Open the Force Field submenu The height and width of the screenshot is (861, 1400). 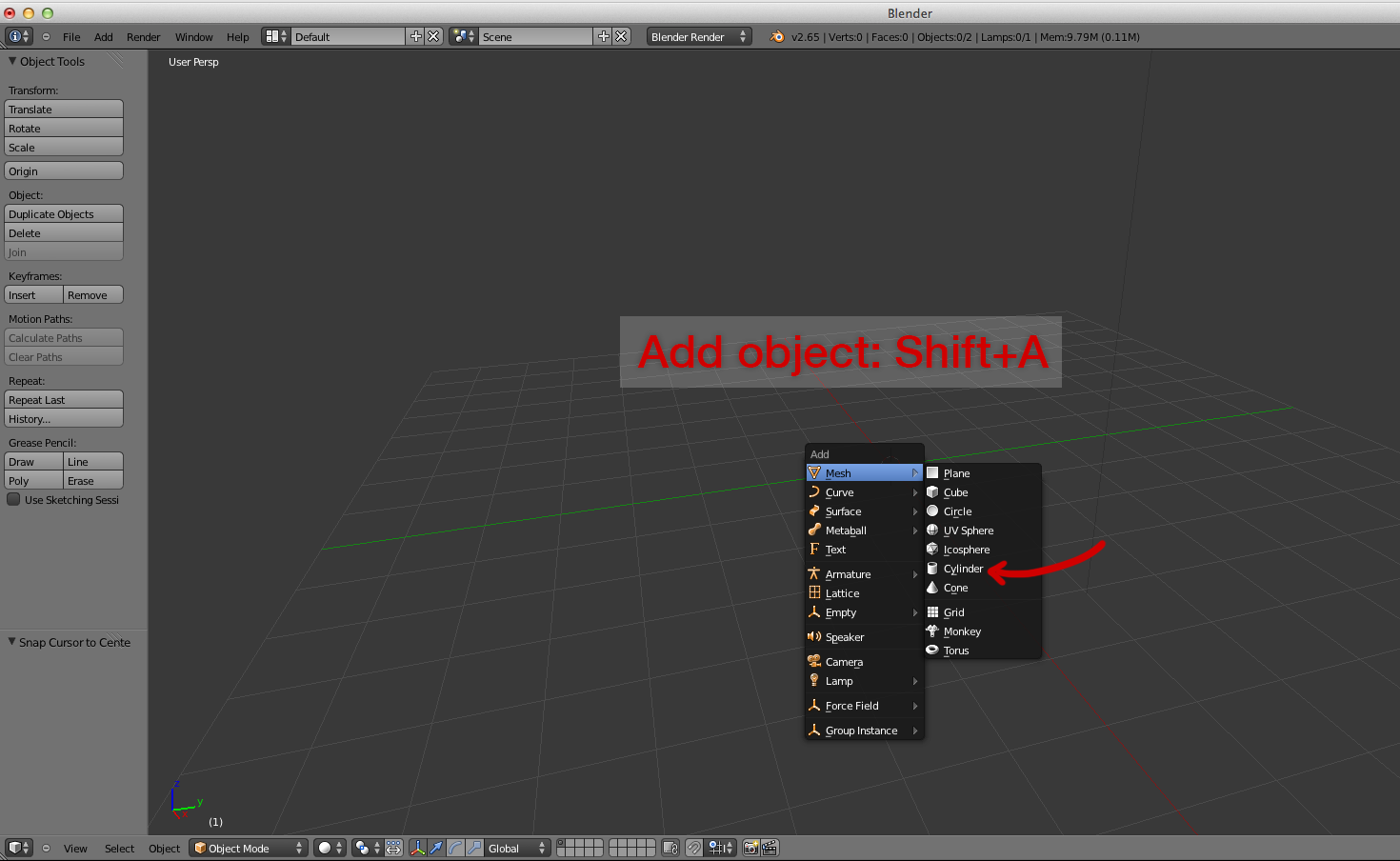[864, 706]
